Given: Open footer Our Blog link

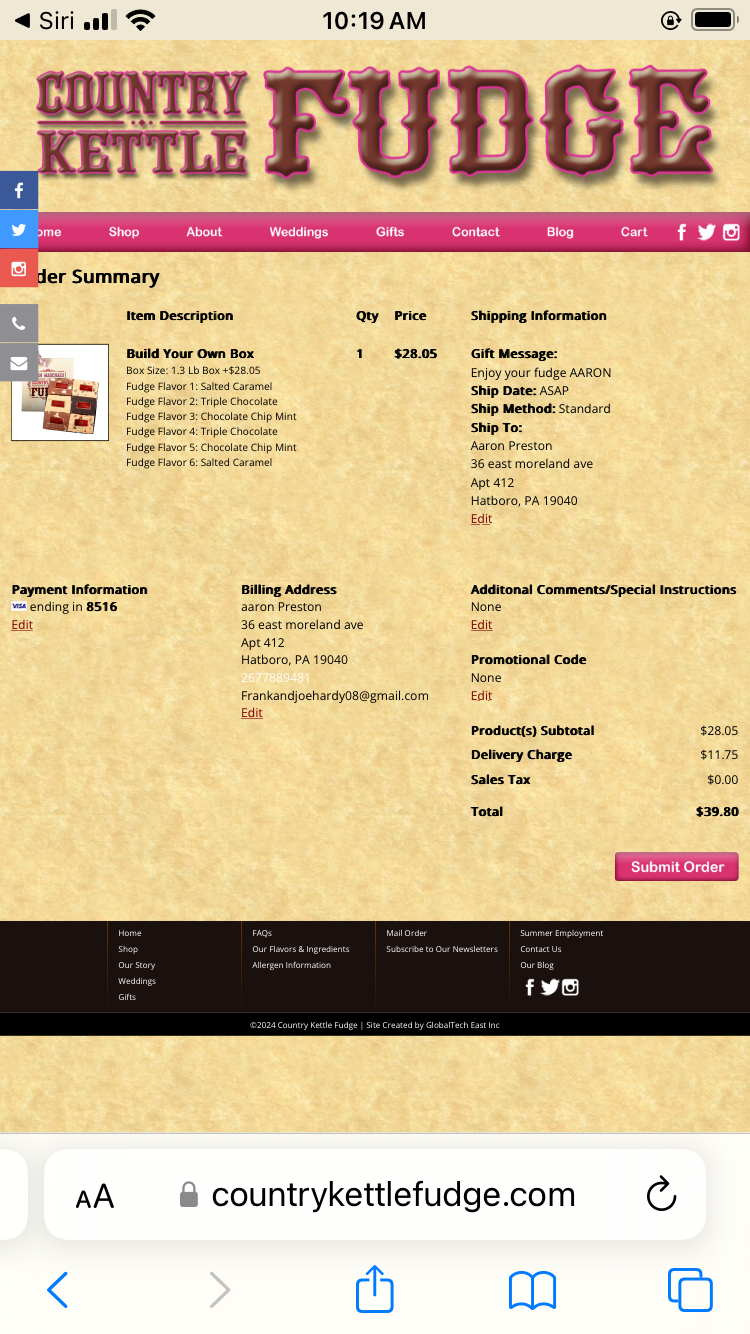Looking at the screenshot, I should (x=537, y=965).
